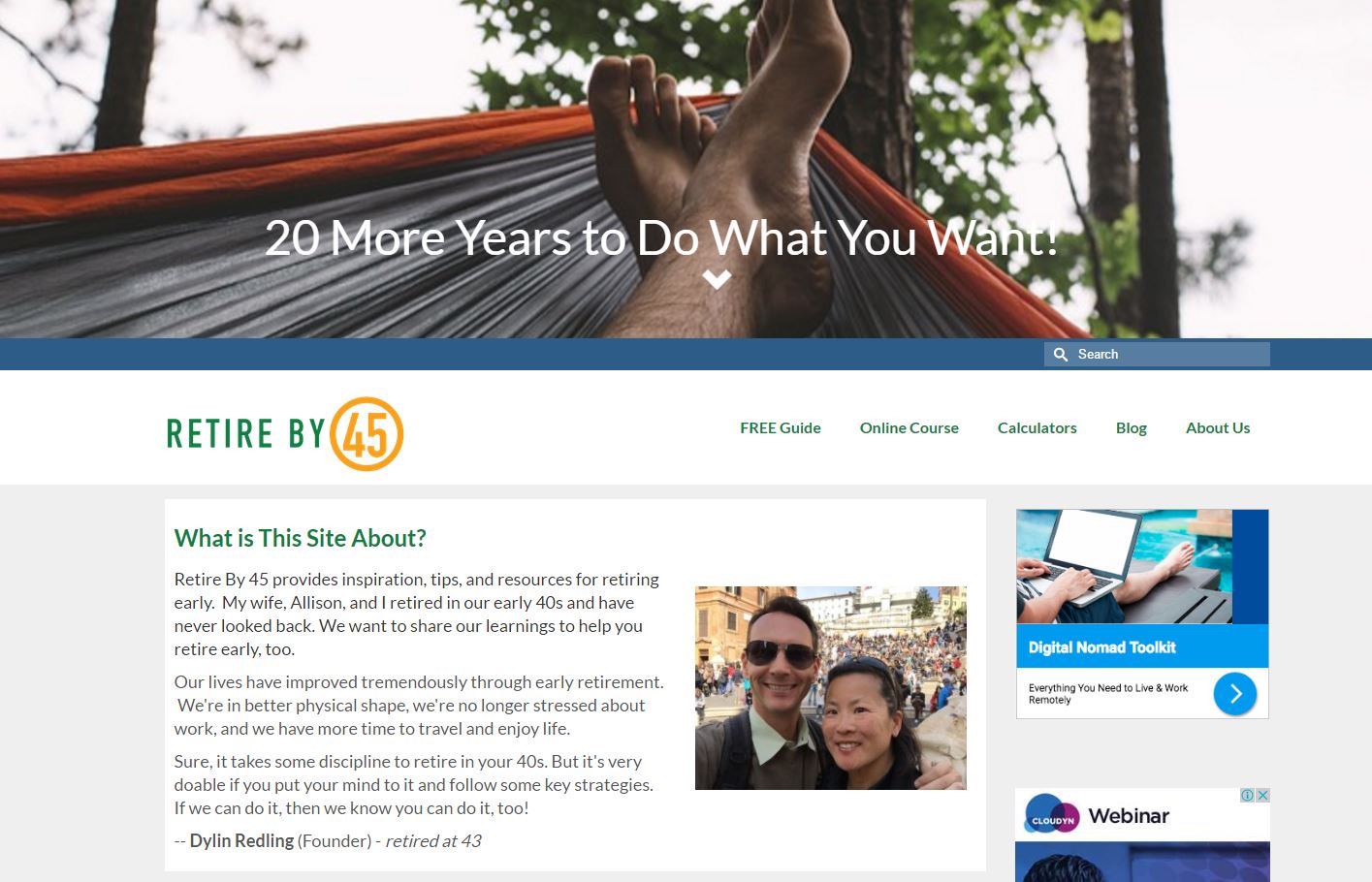Click 'Everything You Need to Live & Work Remotely' text
This screenshot has height=882, width=1372.
coord(1108,693)
